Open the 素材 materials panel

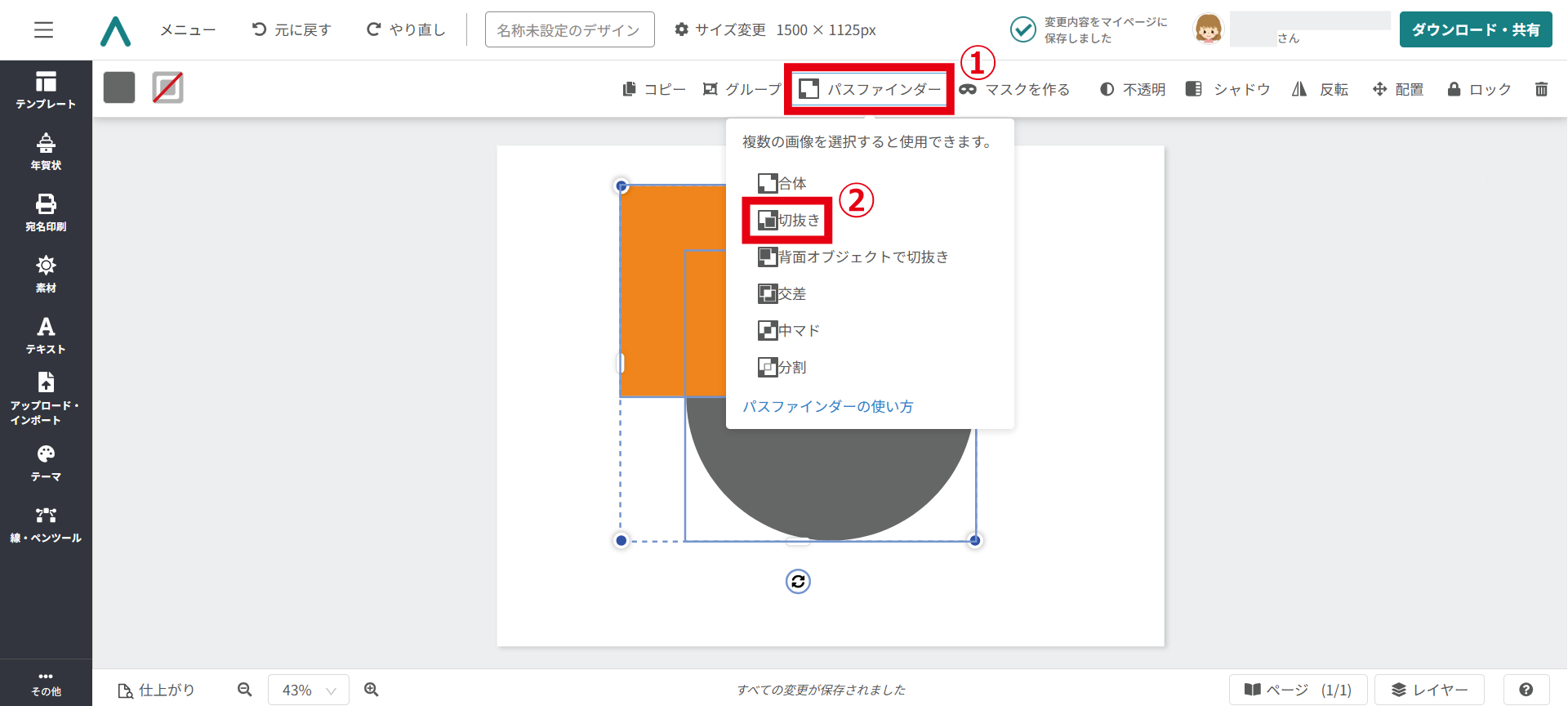46,274
